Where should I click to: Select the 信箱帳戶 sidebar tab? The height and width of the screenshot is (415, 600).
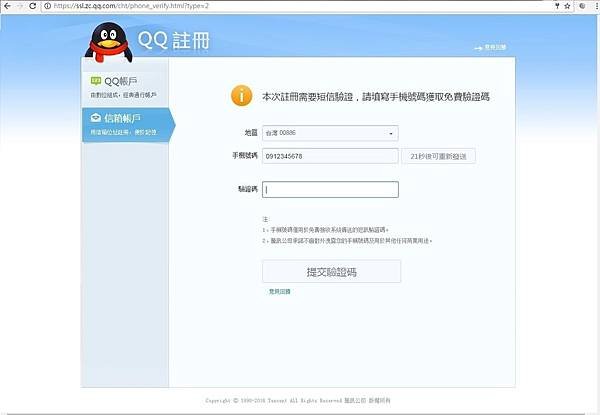[x=128, y=125]
